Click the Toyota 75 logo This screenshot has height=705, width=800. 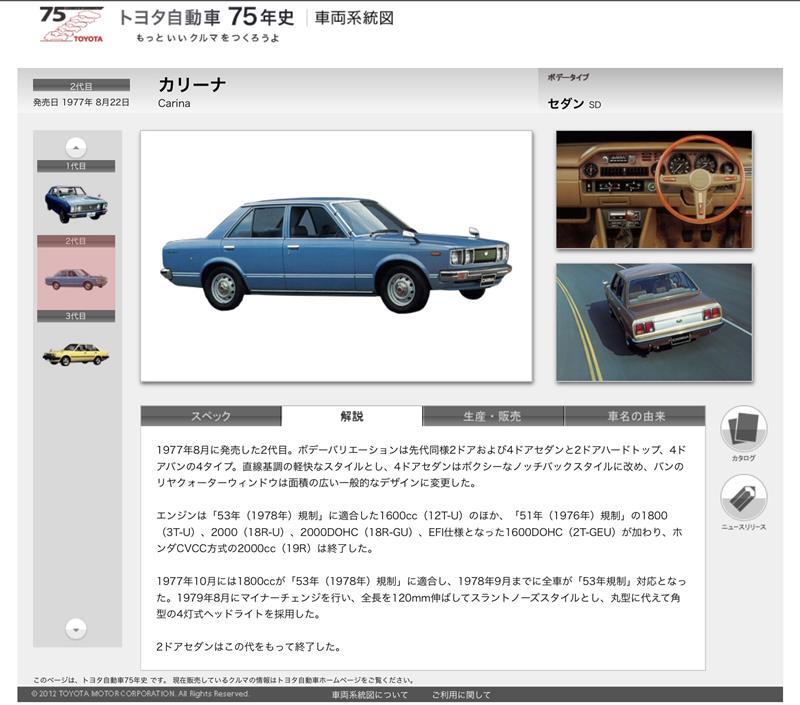(x=72, y=24)
